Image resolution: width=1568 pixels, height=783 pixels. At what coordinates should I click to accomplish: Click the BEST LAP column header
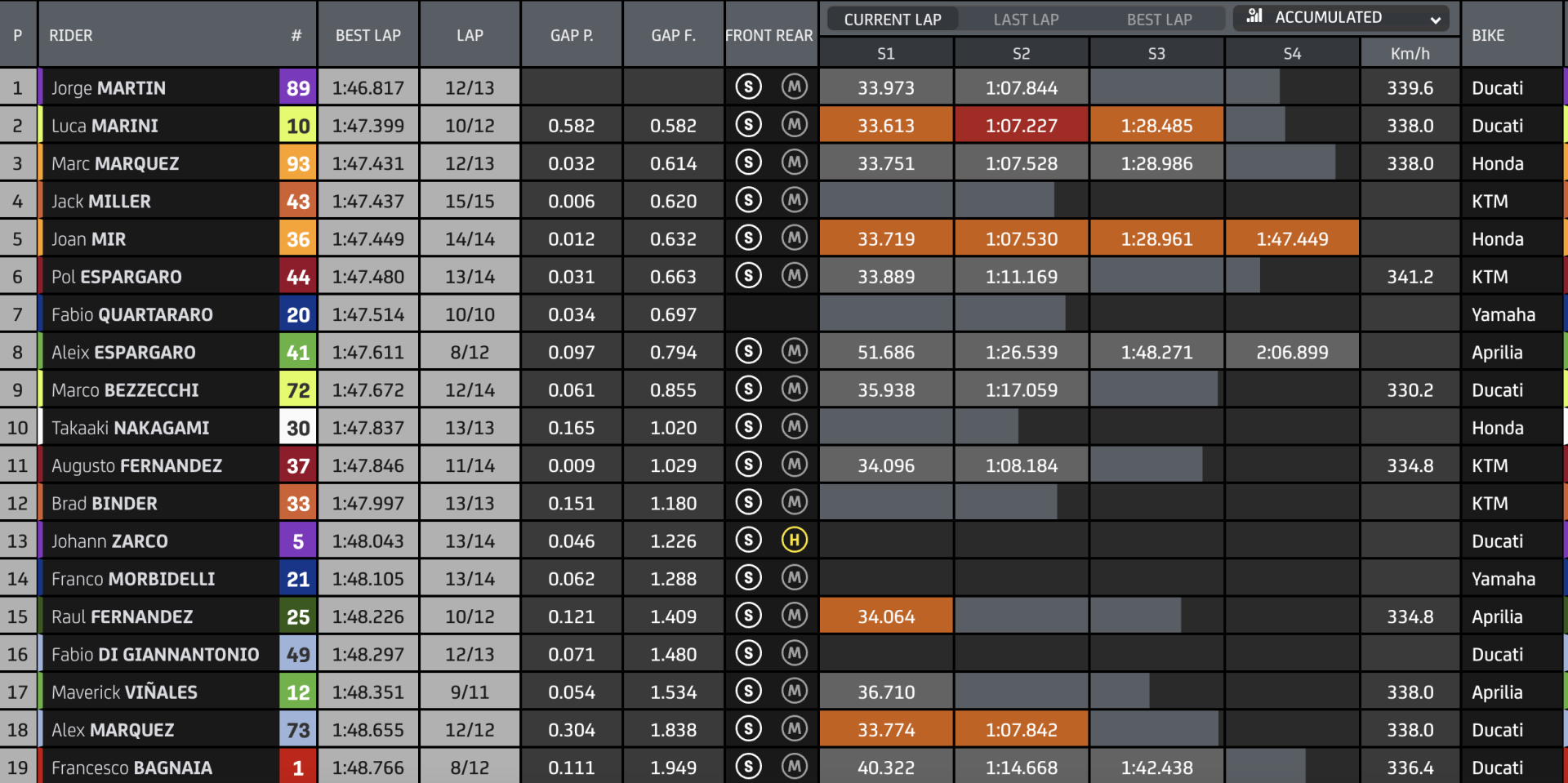368,35
